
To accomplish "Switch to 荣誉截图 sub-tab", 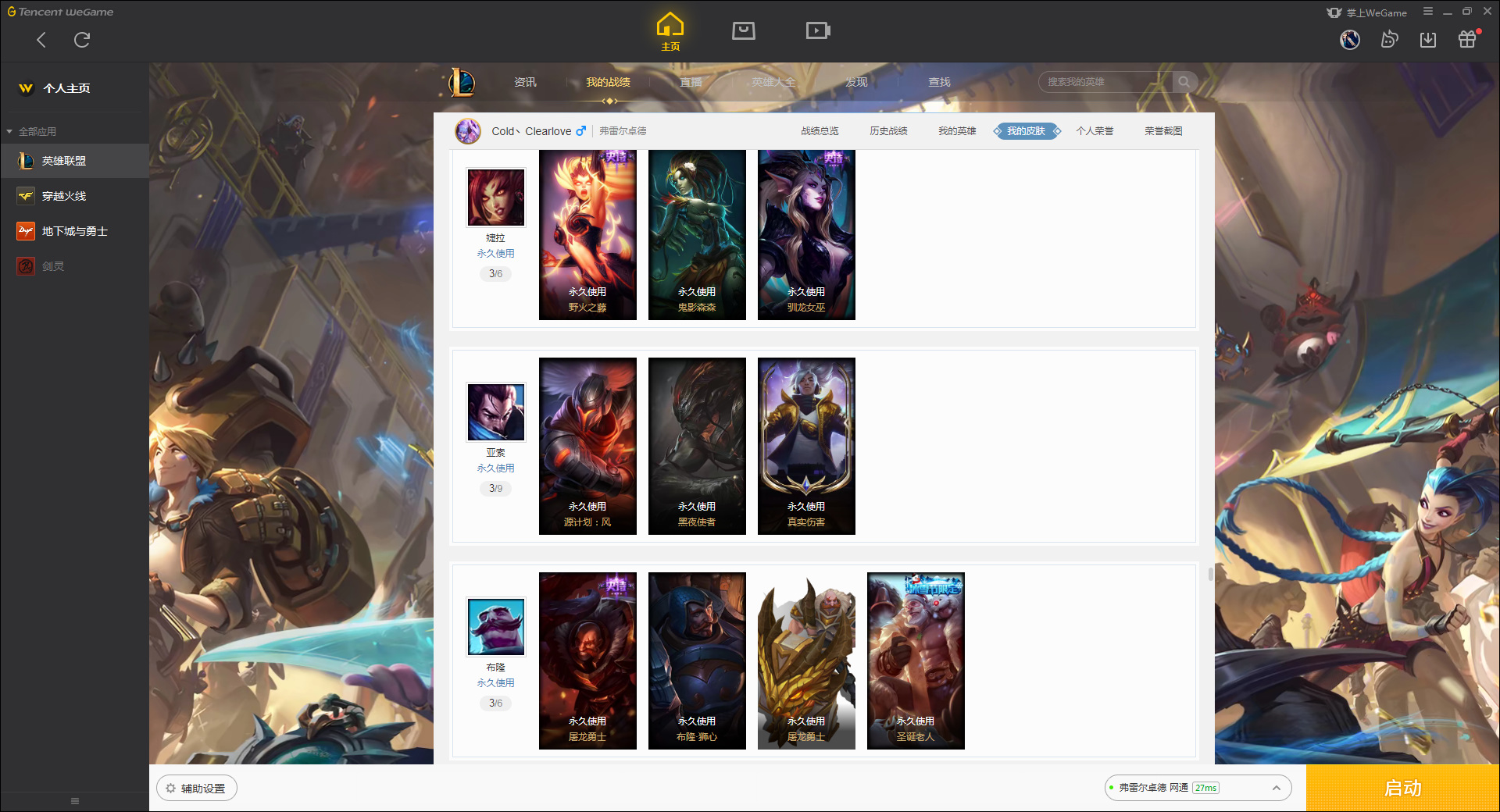I will pos(1163,131).
